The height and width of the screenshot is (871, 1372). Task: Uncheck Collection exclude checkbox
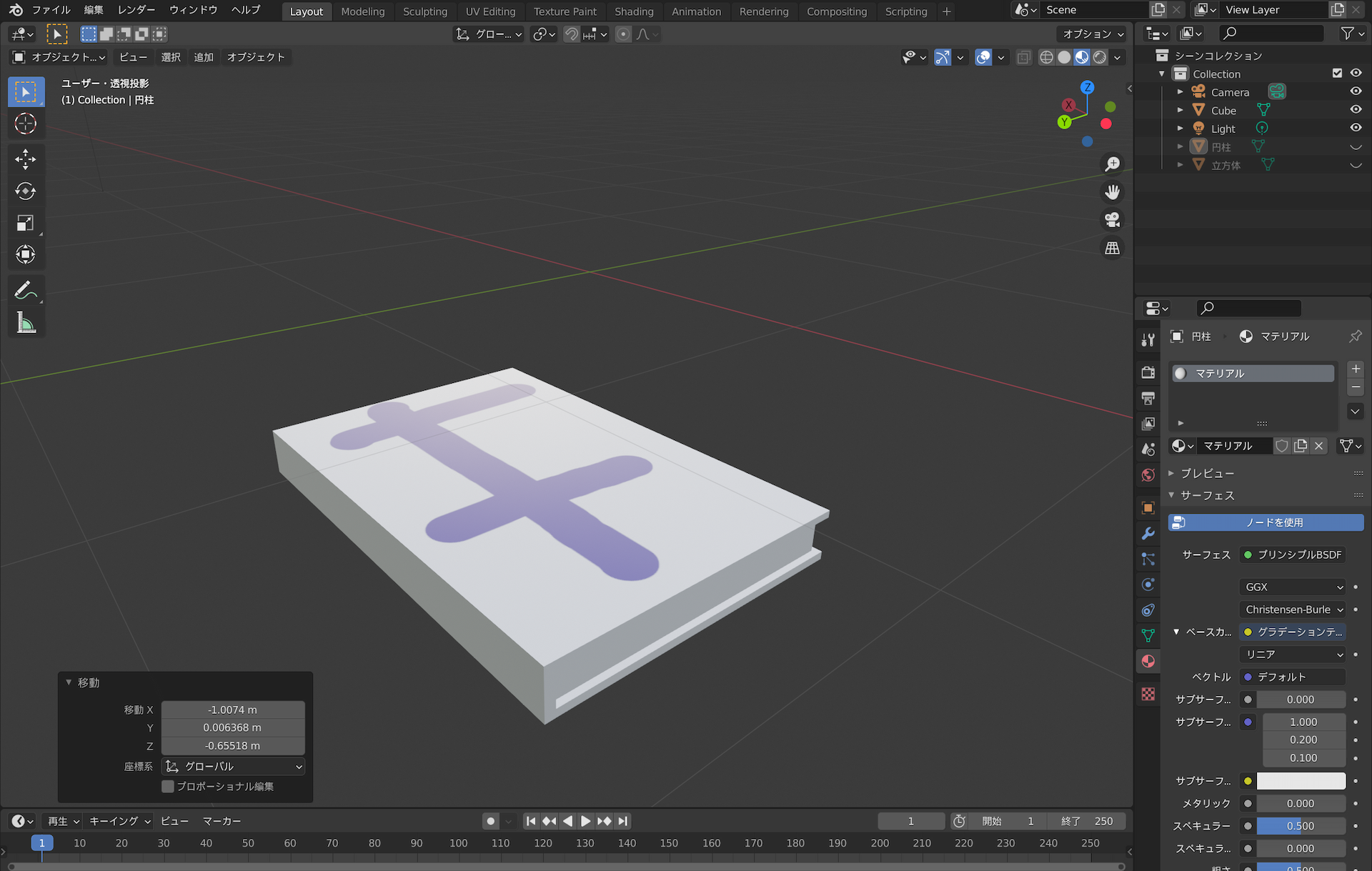pos(1337,73)
